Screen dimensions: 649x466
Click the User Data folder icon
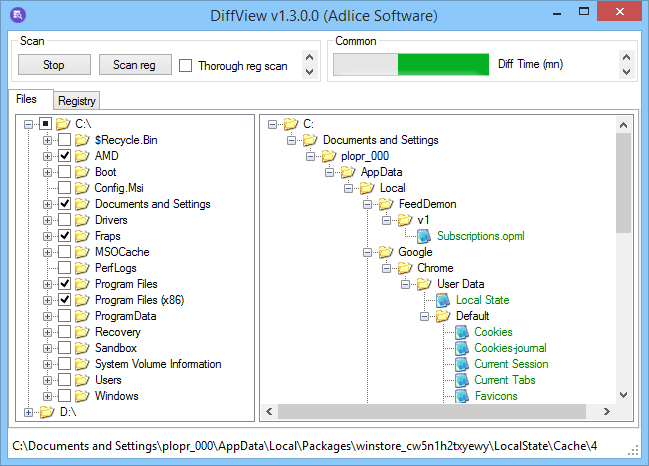click(424, 284)
